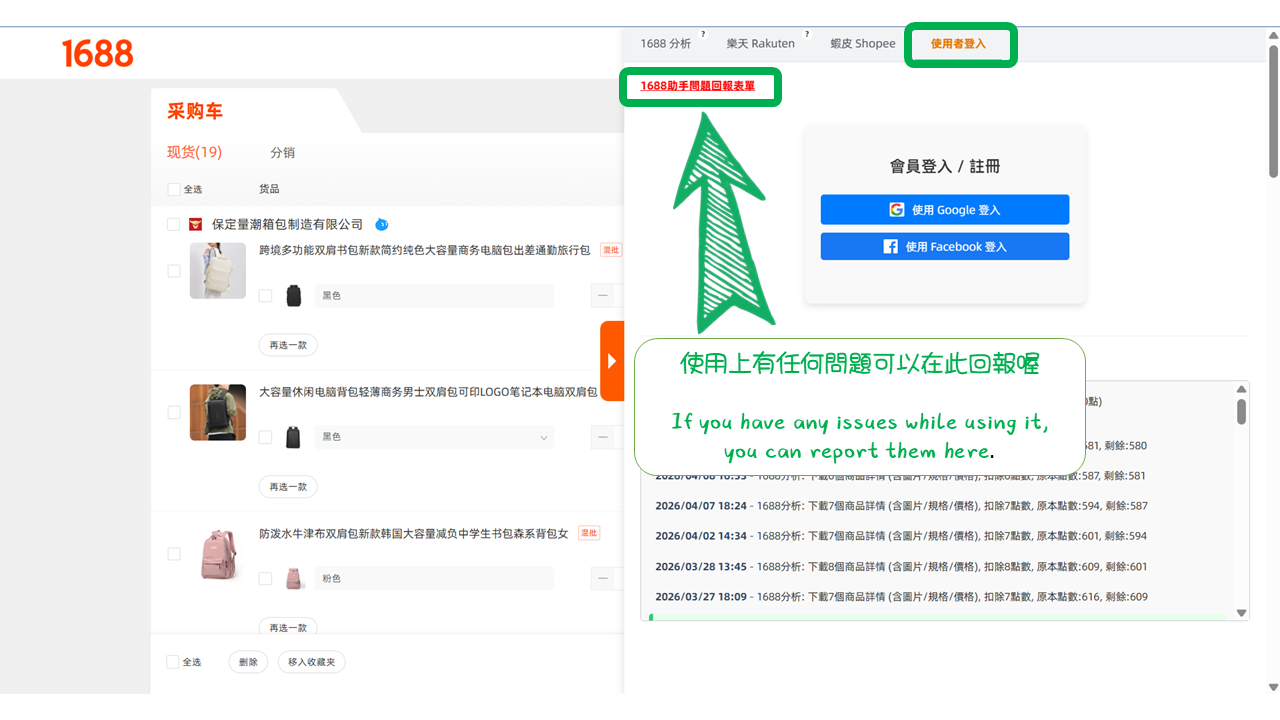Select the 采购车 tab
The image size is (1280, 720).
[195, 112]
